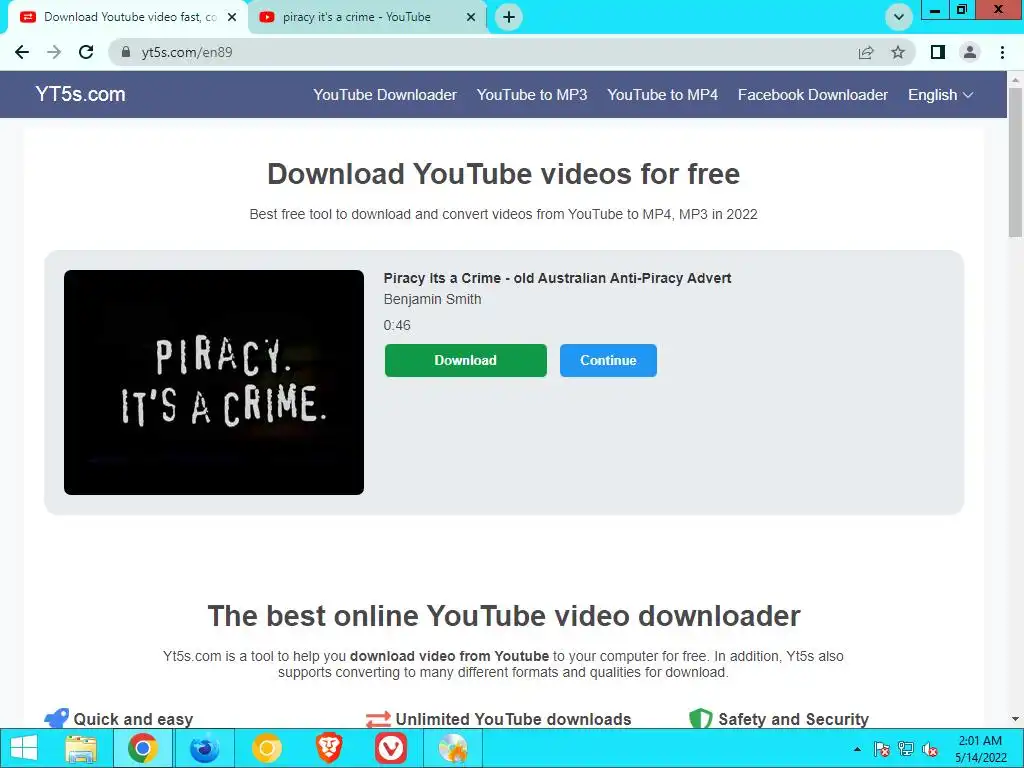The width and height of the screenshot is (1024, 768).
Task: Click the author name Benjamin Smith
Action: (432, 299)
